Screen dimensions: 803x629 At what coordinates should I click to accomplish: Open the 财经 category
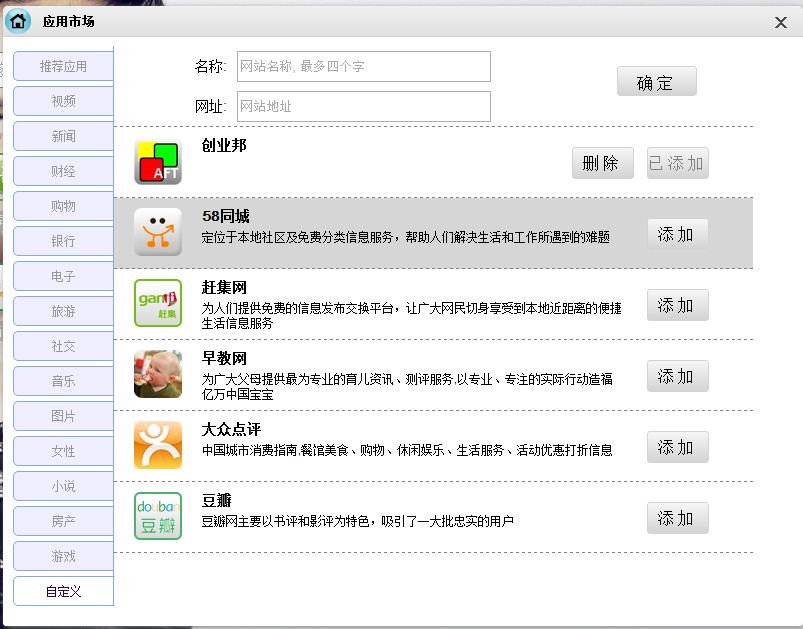click(x=64, y=171)
